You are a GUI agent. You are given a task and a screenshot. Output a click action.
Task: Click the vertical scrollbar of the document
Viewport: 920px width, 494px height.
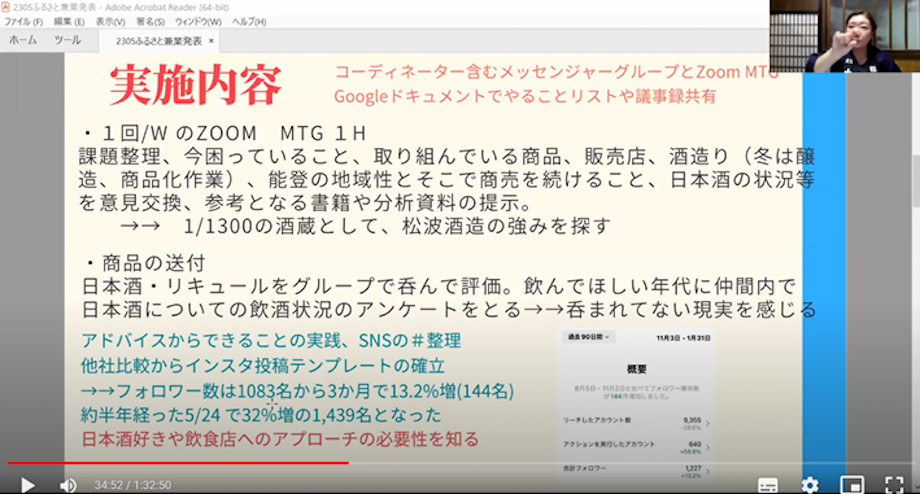coord(915,182)
